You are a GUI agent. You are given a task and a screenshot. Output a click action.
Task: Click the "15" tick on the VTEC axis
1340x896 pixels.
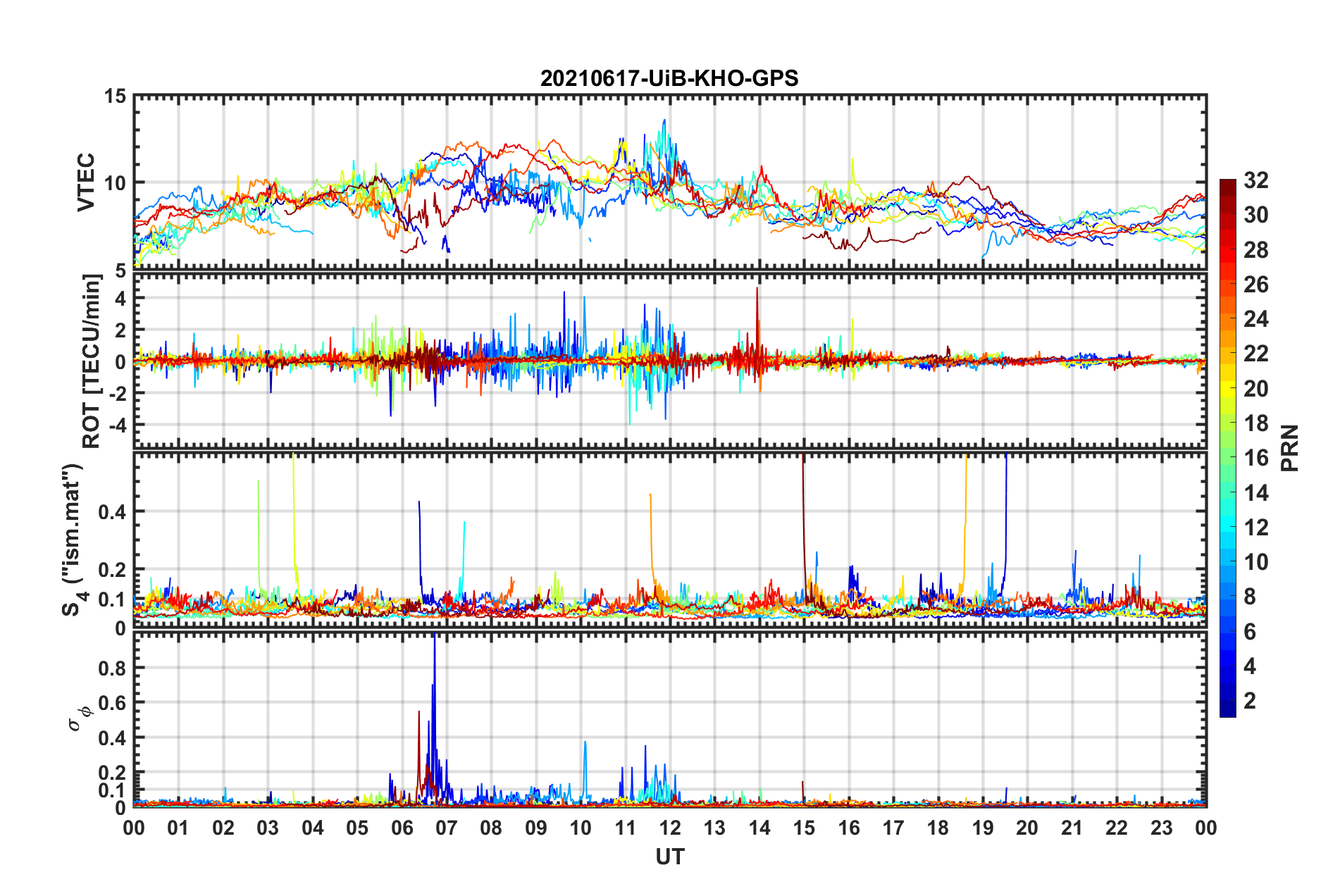pyautogui.click(x=113, y=95)
